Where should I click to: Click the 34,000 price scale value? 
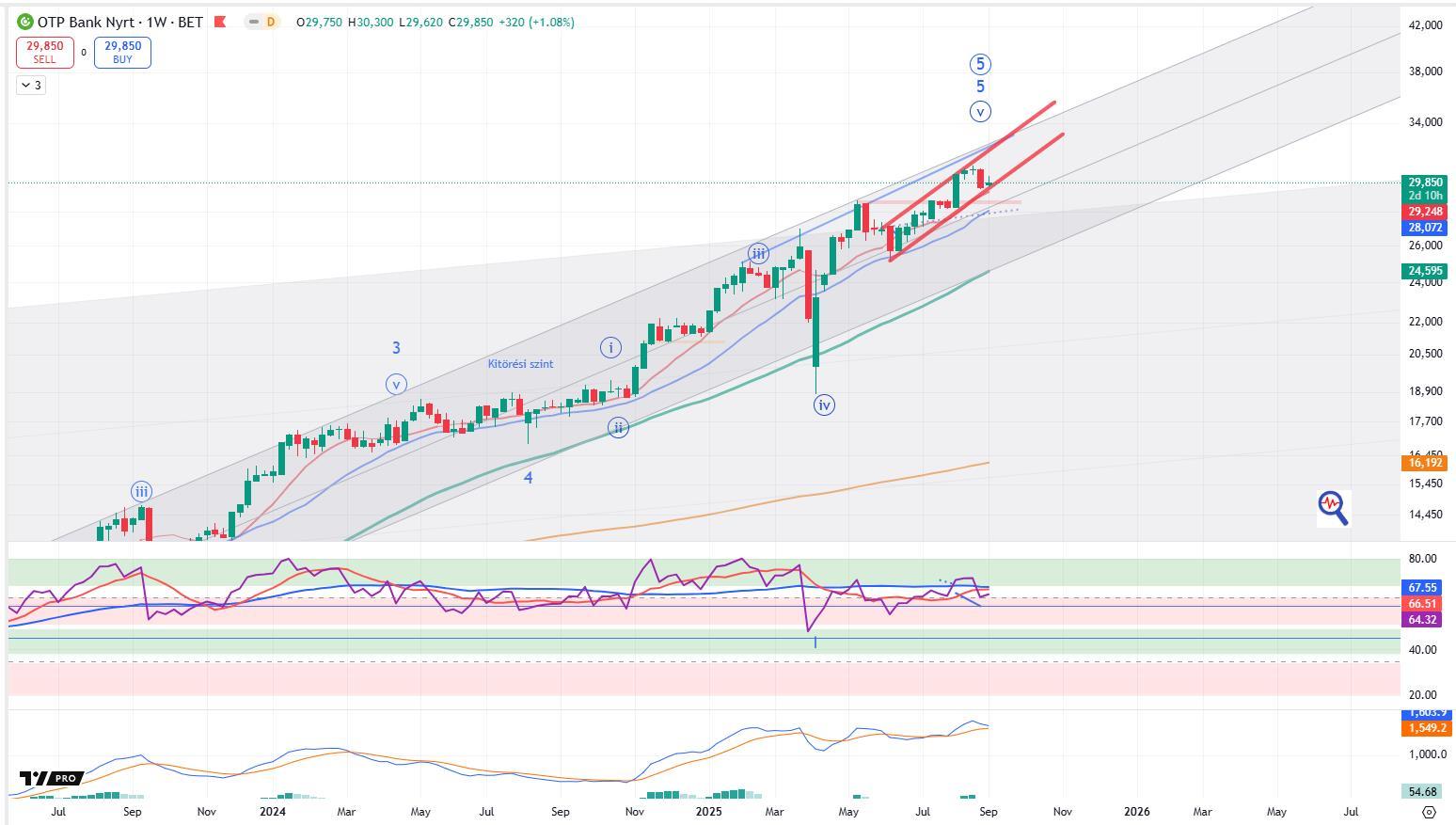point(1426,122)
